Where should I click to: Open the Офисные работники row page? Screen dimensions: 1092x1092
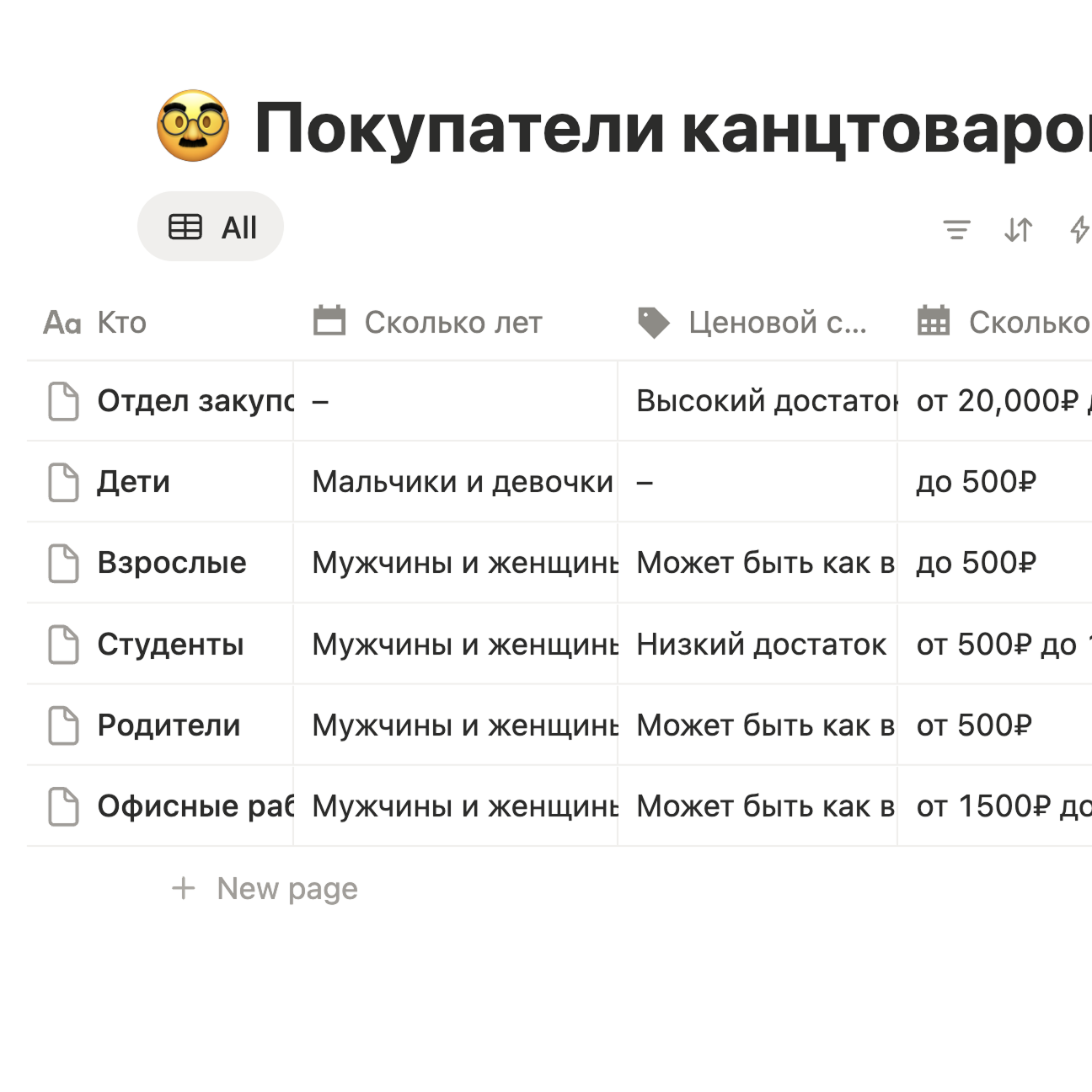(195, 806)
